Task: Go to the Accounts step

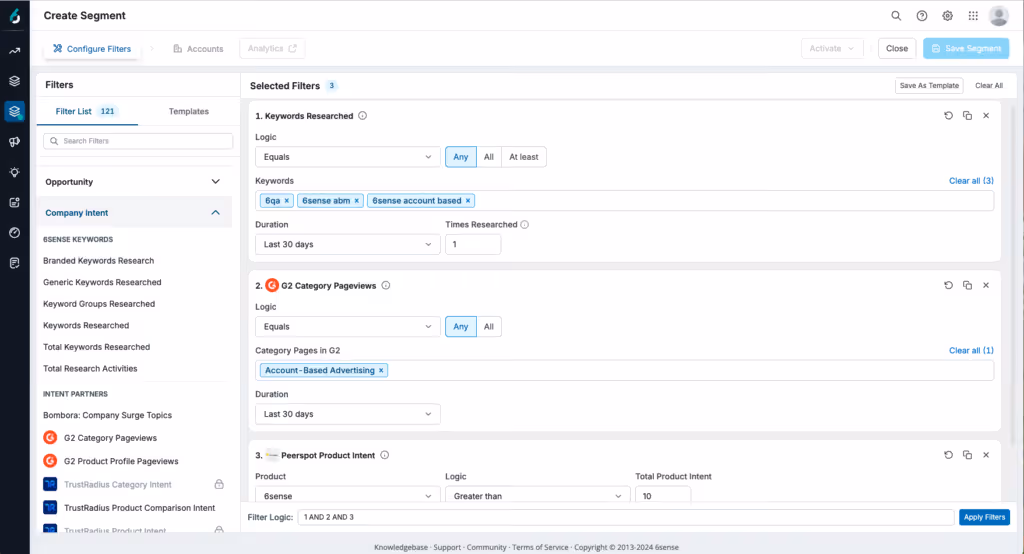Action: tap(199, 49)
